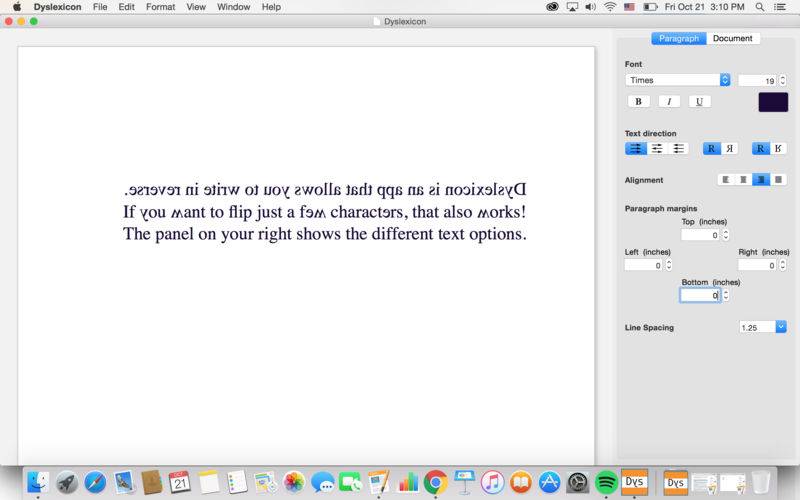Set alignment to justified
Viewport: 800px width, 500px height.
[778, 180]
